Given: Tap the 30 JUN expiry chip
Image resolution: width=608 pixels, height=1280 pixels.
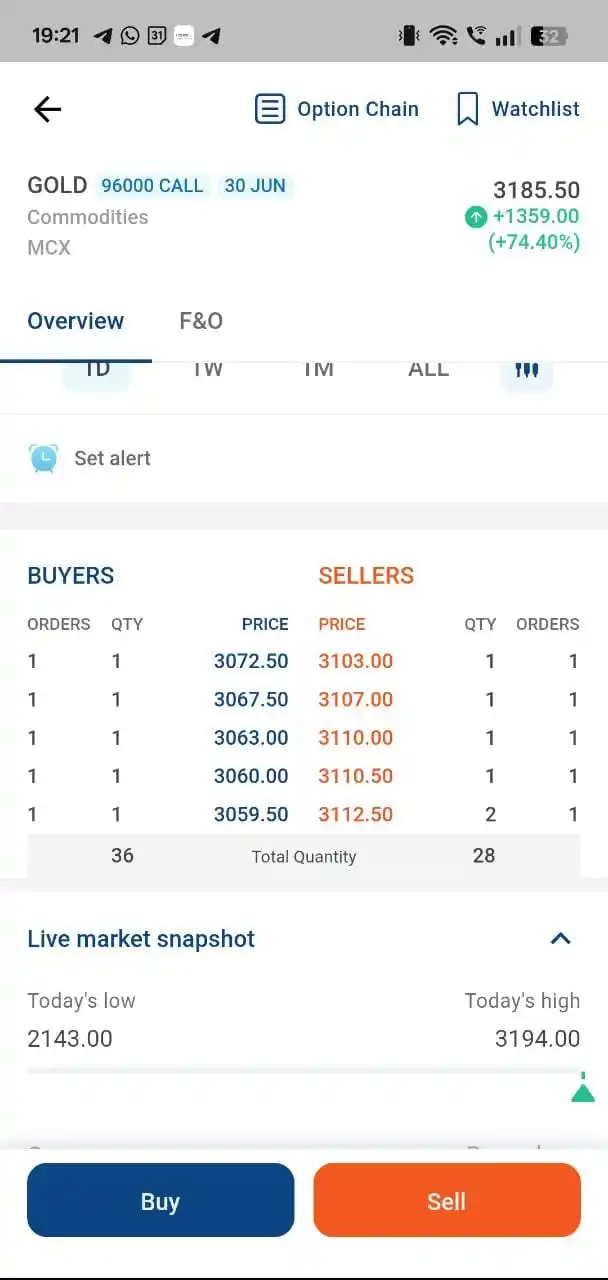Looking at the screenshot, I should pos(255,186).
